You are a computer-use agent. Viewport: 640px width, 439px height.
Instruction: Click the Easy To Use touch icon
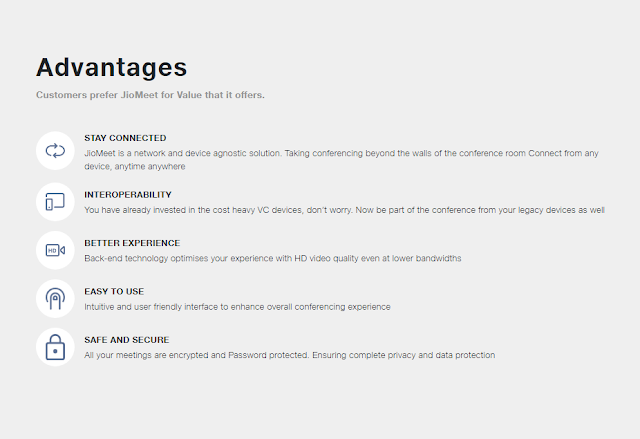pyautogui.click(x=55, y=299)
